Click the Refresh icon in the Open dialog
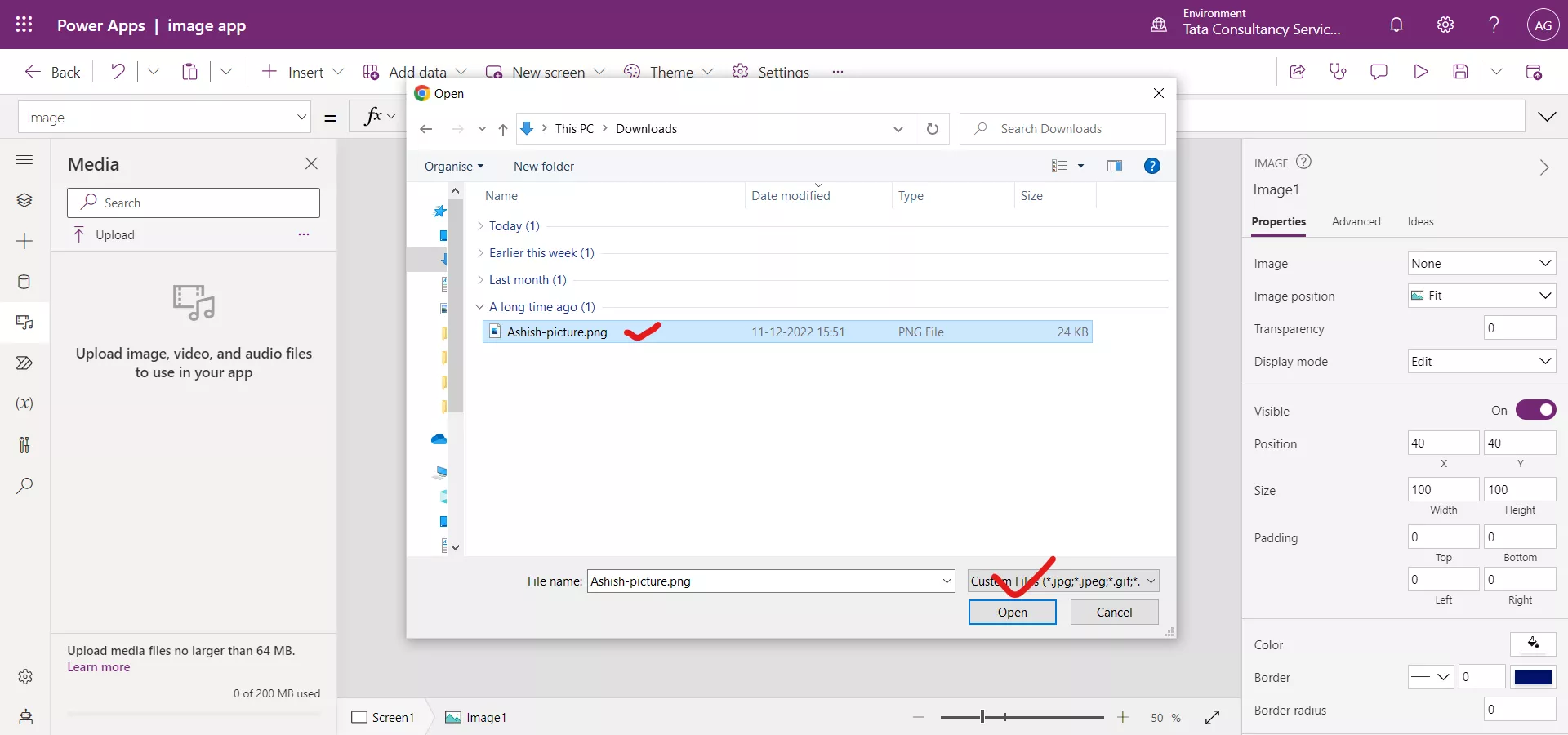The height and width of the screenshot is (735, 1568). (x=933, y=129)
